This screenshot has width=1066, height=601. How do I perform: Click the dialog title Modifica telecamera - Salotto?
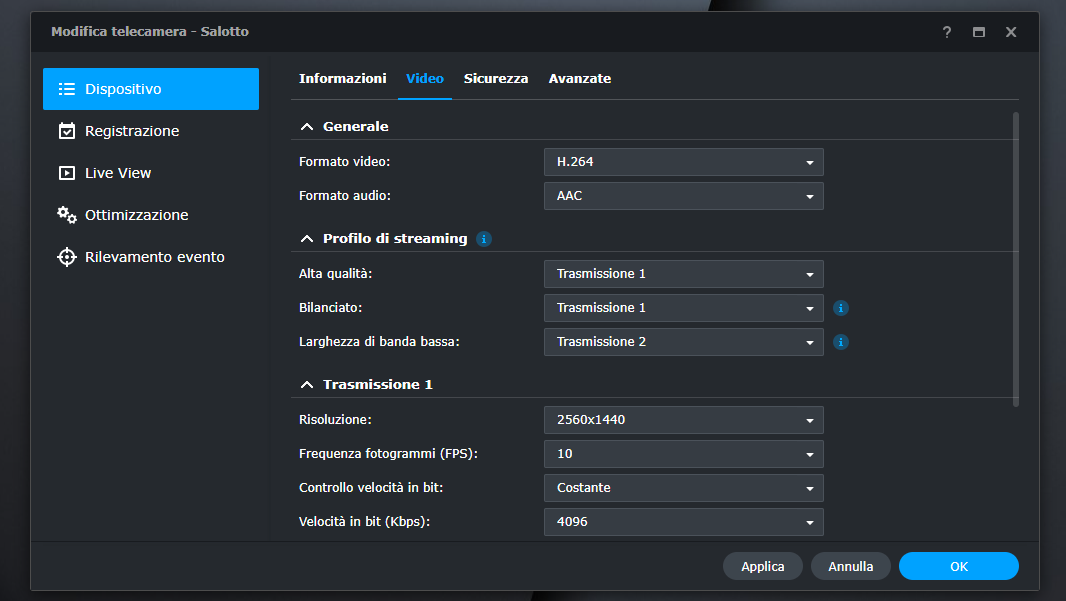(150, 32)
